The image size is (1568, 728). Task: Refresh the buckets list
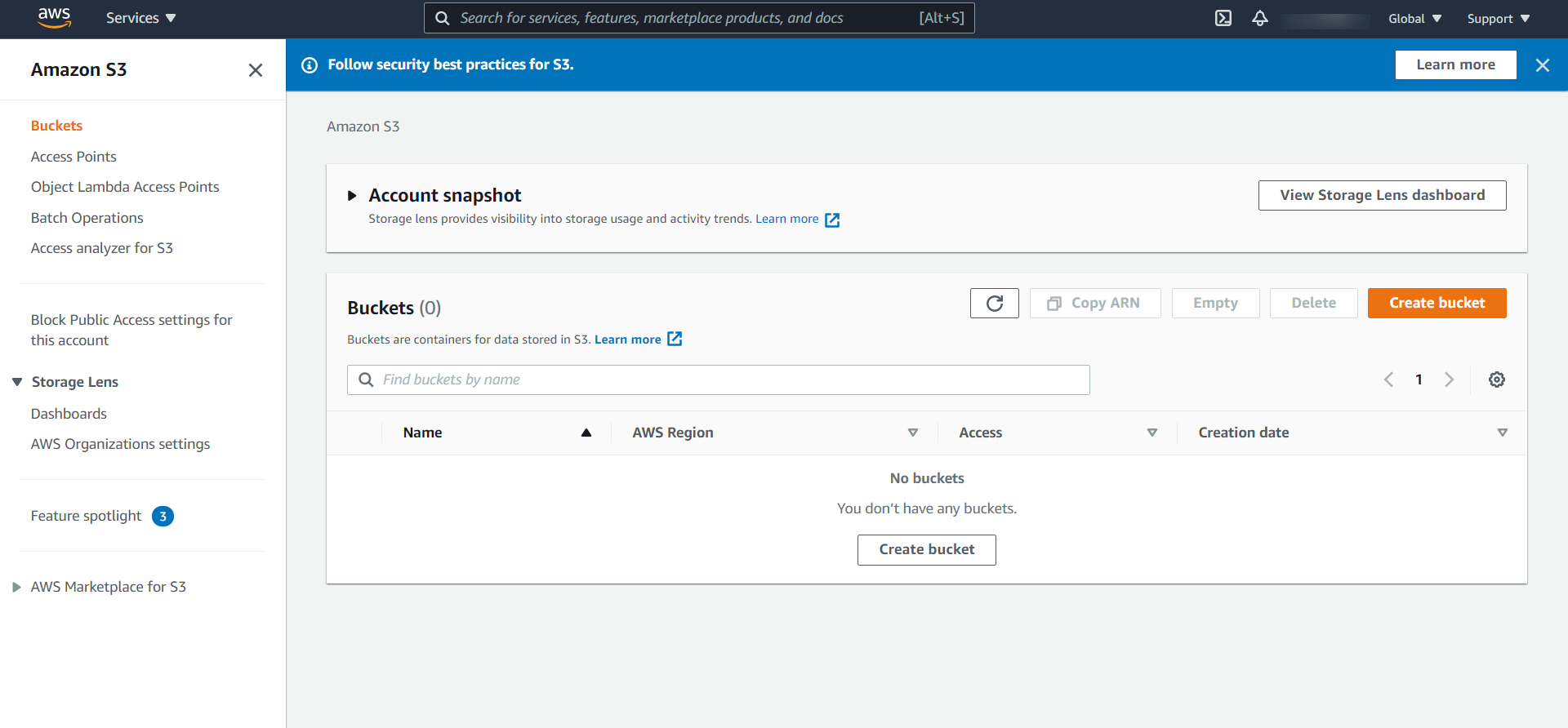994,303
